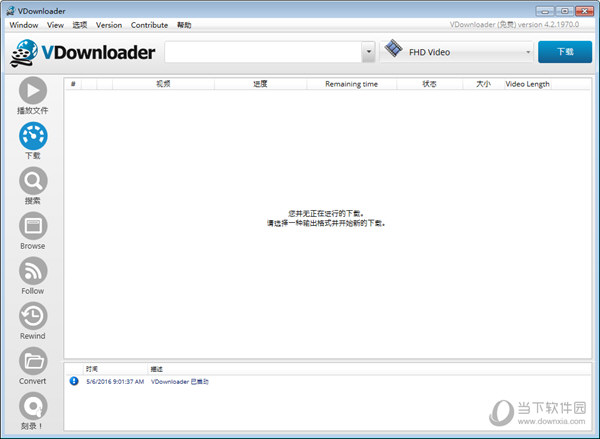Open the Rewind history sidebar icon
Image resolution: width=600 pixels, height=439 pixels.
click(33, 316)
